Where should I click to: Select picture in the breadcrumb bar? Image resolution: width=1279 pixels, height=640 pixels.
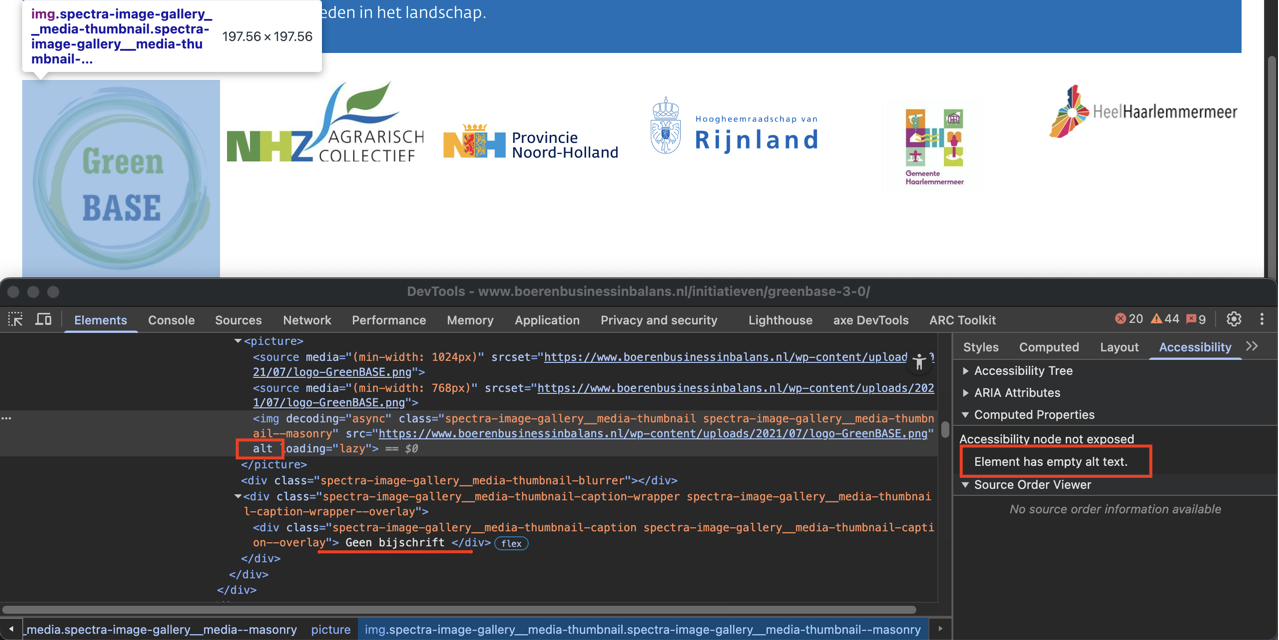click(330, 629)
